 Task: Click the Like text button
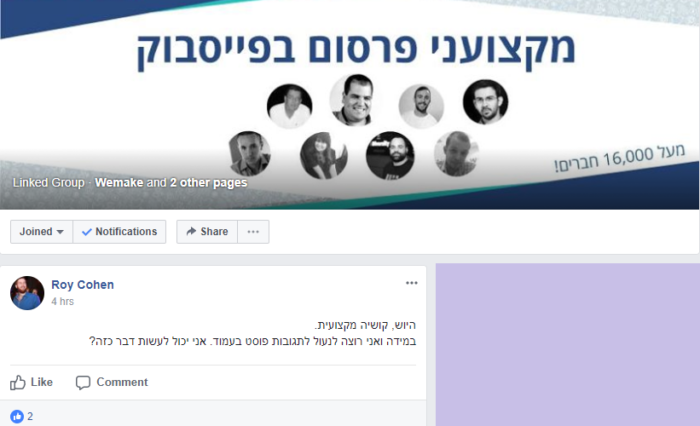(x=42, y=382)
